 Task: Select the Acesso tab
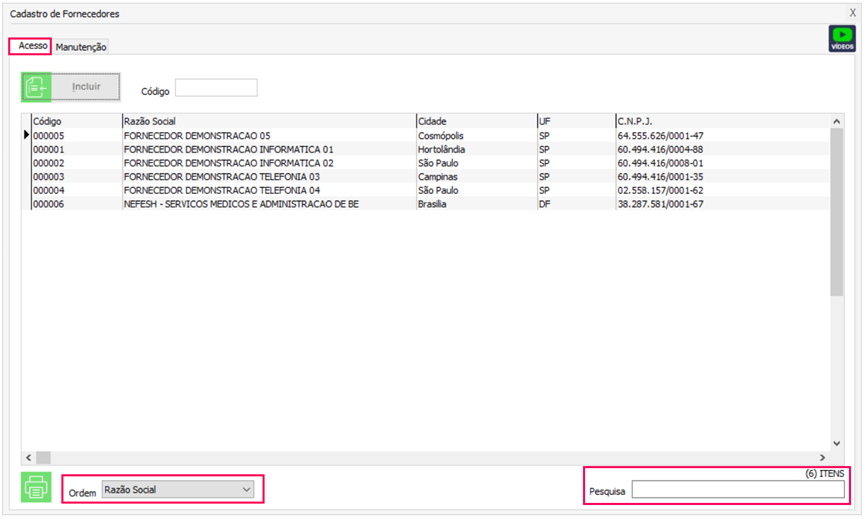click(x=31, y=46)
